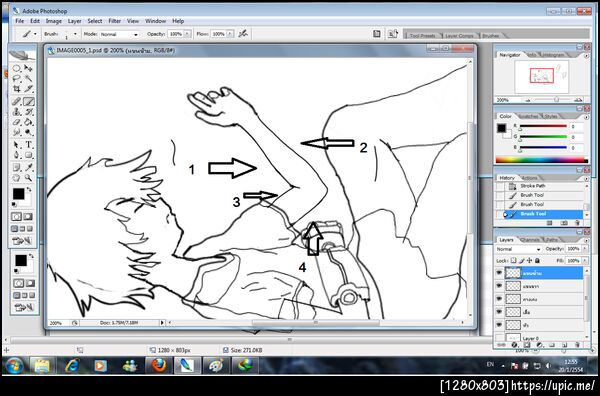
Task: Toggle lock transparent pixels for layer
Action: coord(514,261)
